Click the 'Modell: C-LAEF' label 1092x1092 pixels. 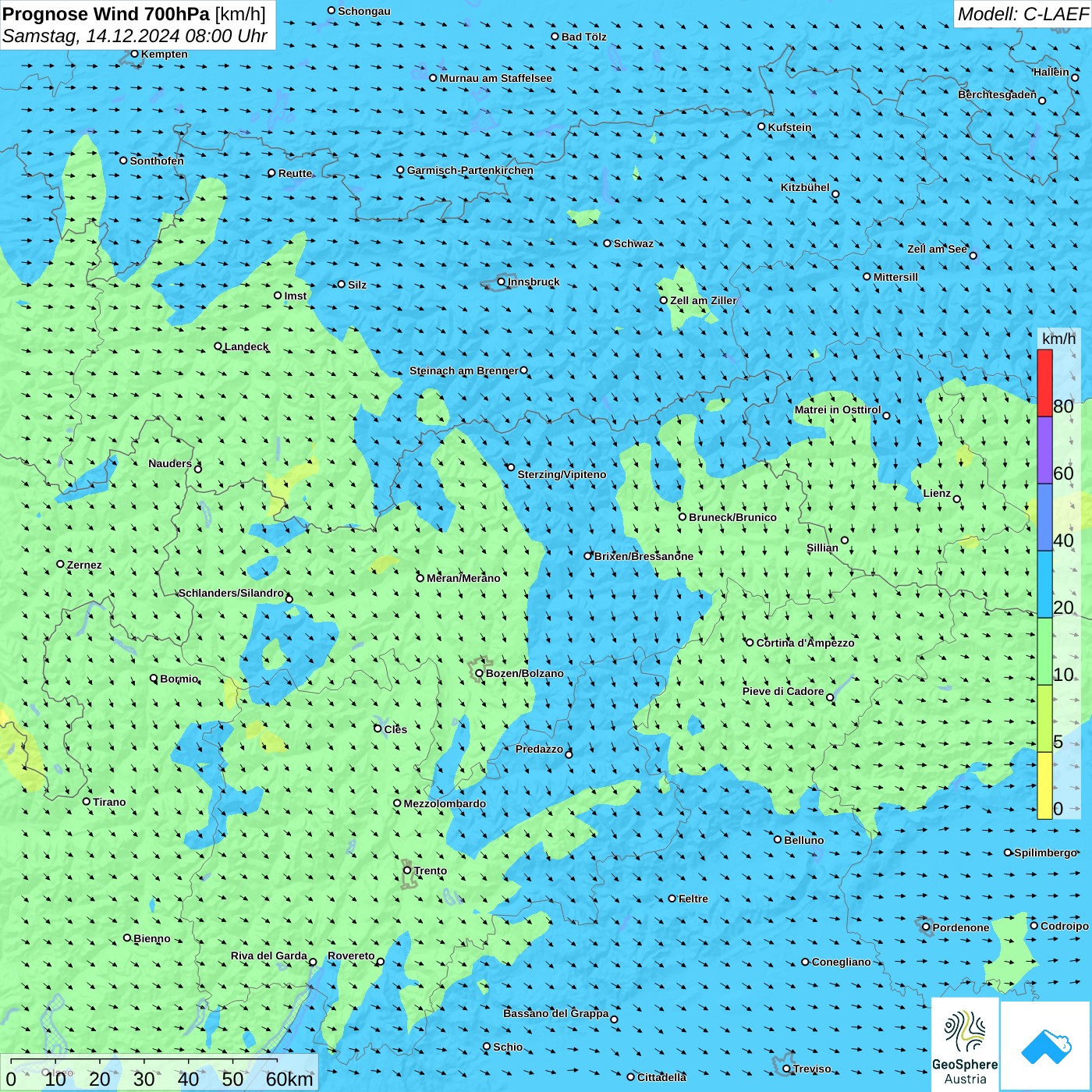[x=1022, y=14]
